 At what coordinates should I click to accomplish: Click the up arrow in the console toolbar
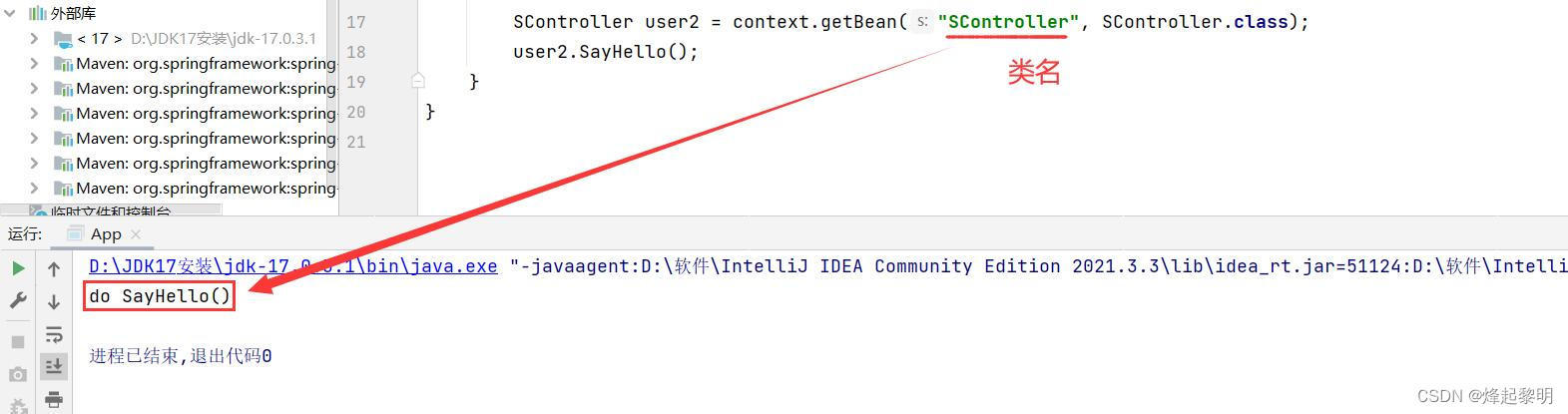point(54,268)
